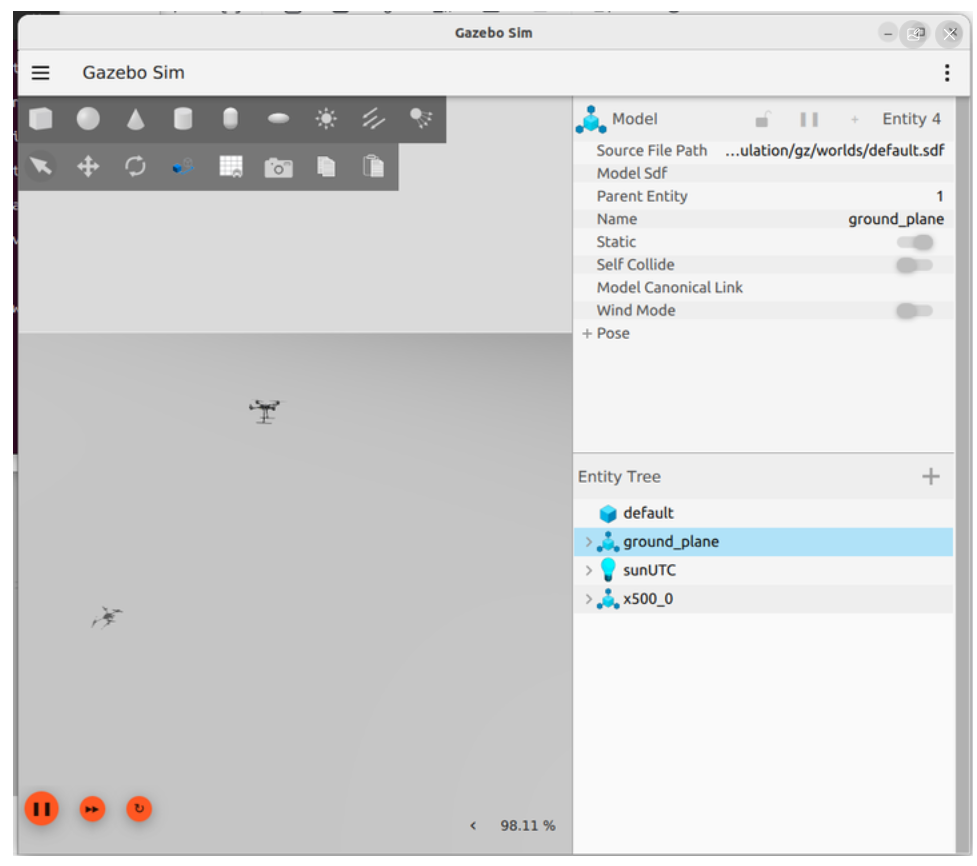
Task: Select the translate (move) tool
Action: [88, 166]
